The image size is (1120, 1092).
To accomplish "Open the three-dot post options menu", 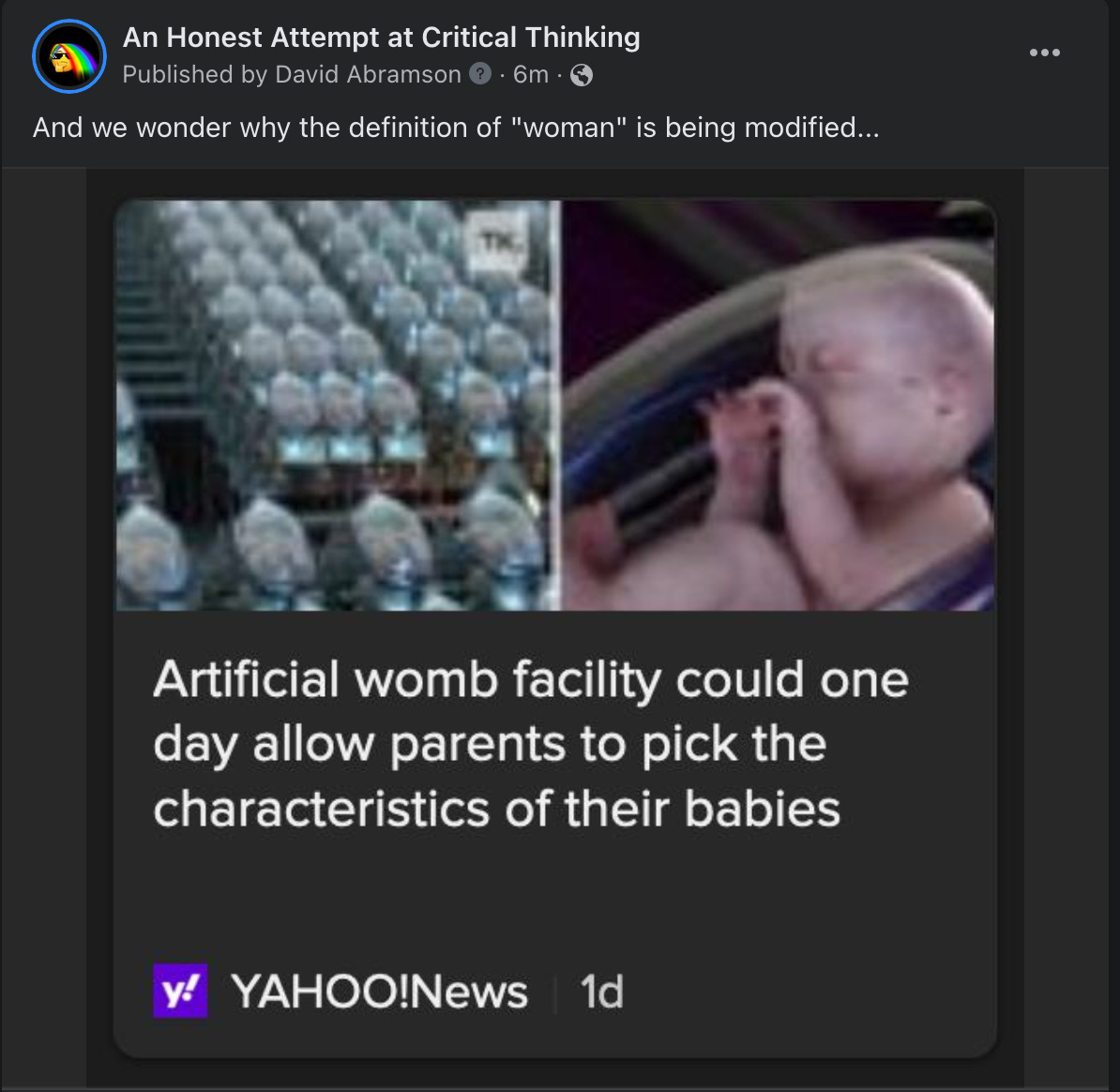I will coord(1044,53).
